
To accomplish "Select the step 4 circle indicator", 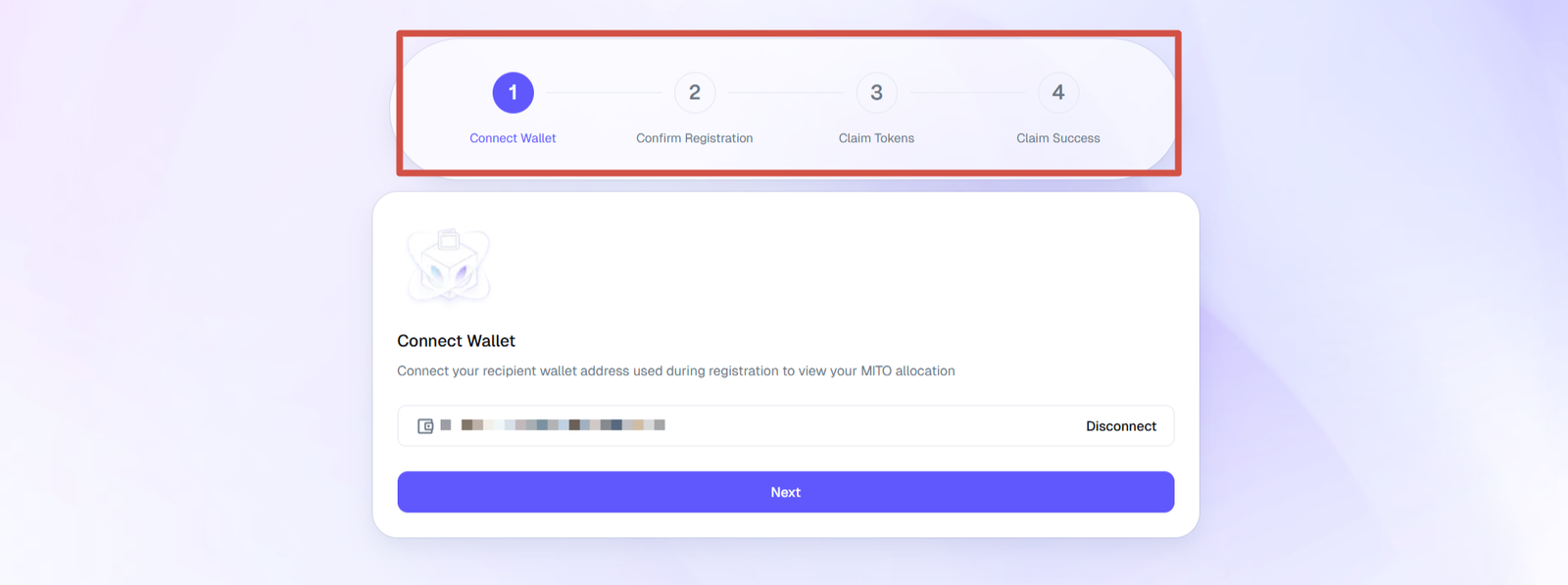I will click(x=1058, y=93).
